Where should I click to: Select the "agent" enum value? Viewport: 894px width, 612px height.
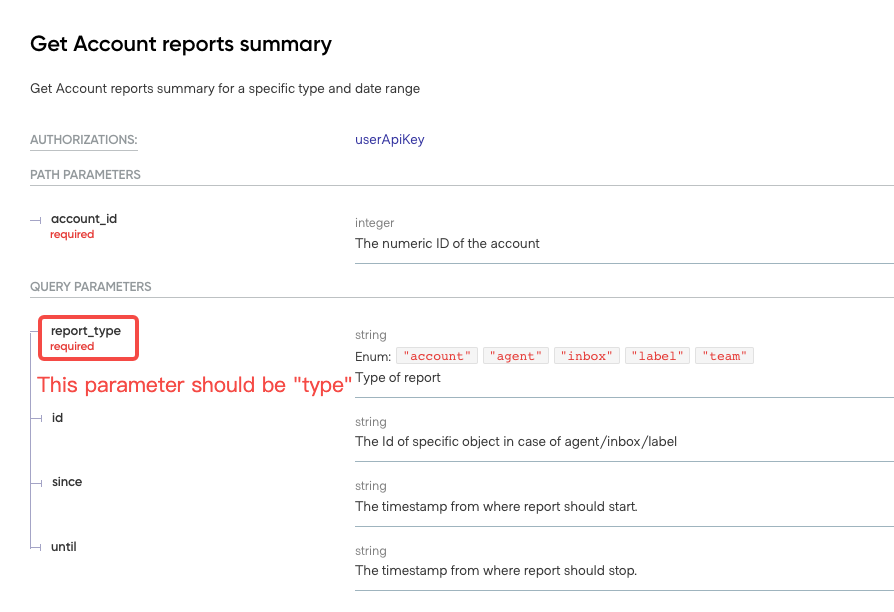coord(515,356)
